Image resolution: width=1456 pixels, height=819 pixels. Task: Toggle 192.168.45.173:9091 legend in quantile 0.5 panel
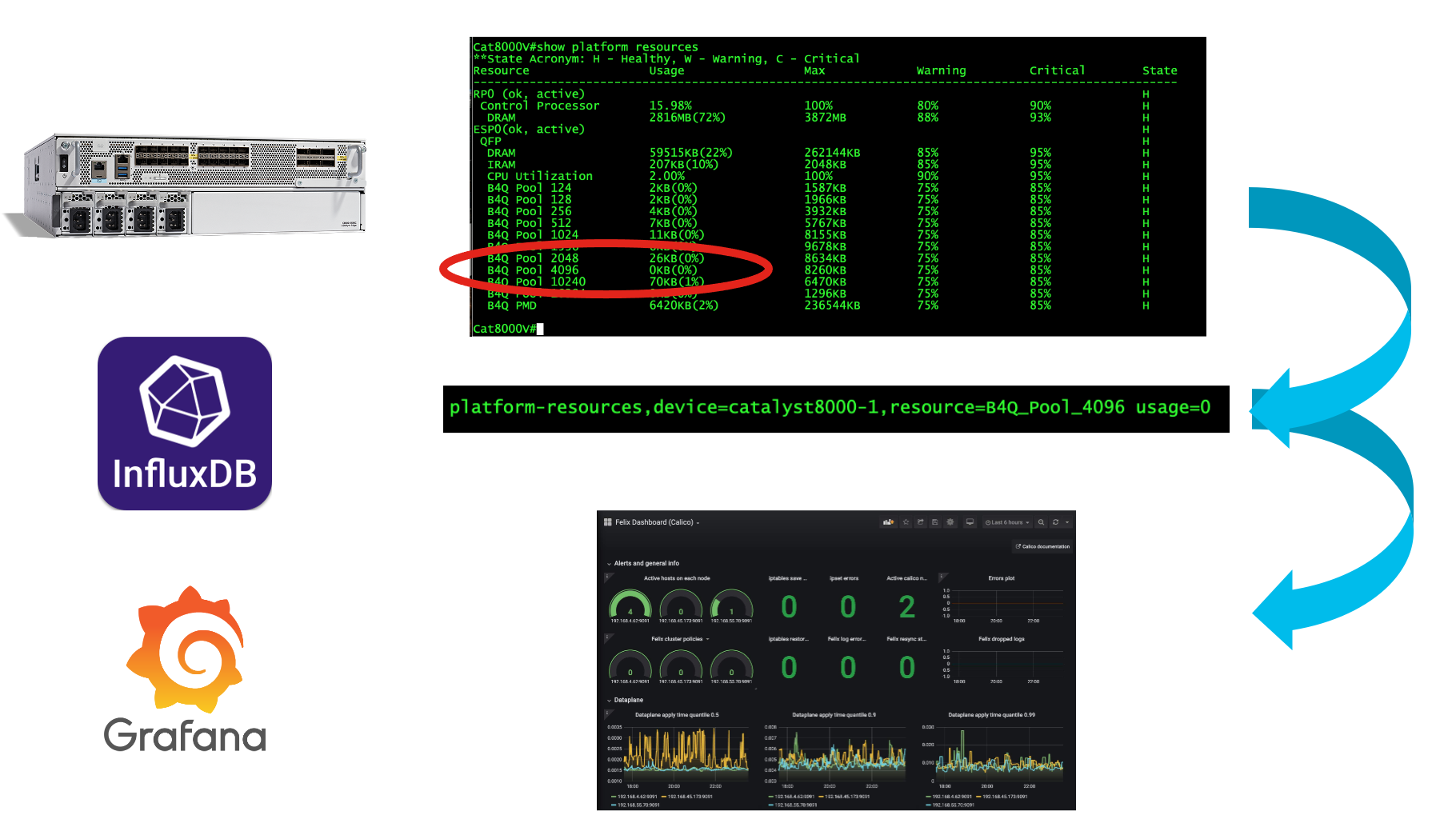(686, 797)
